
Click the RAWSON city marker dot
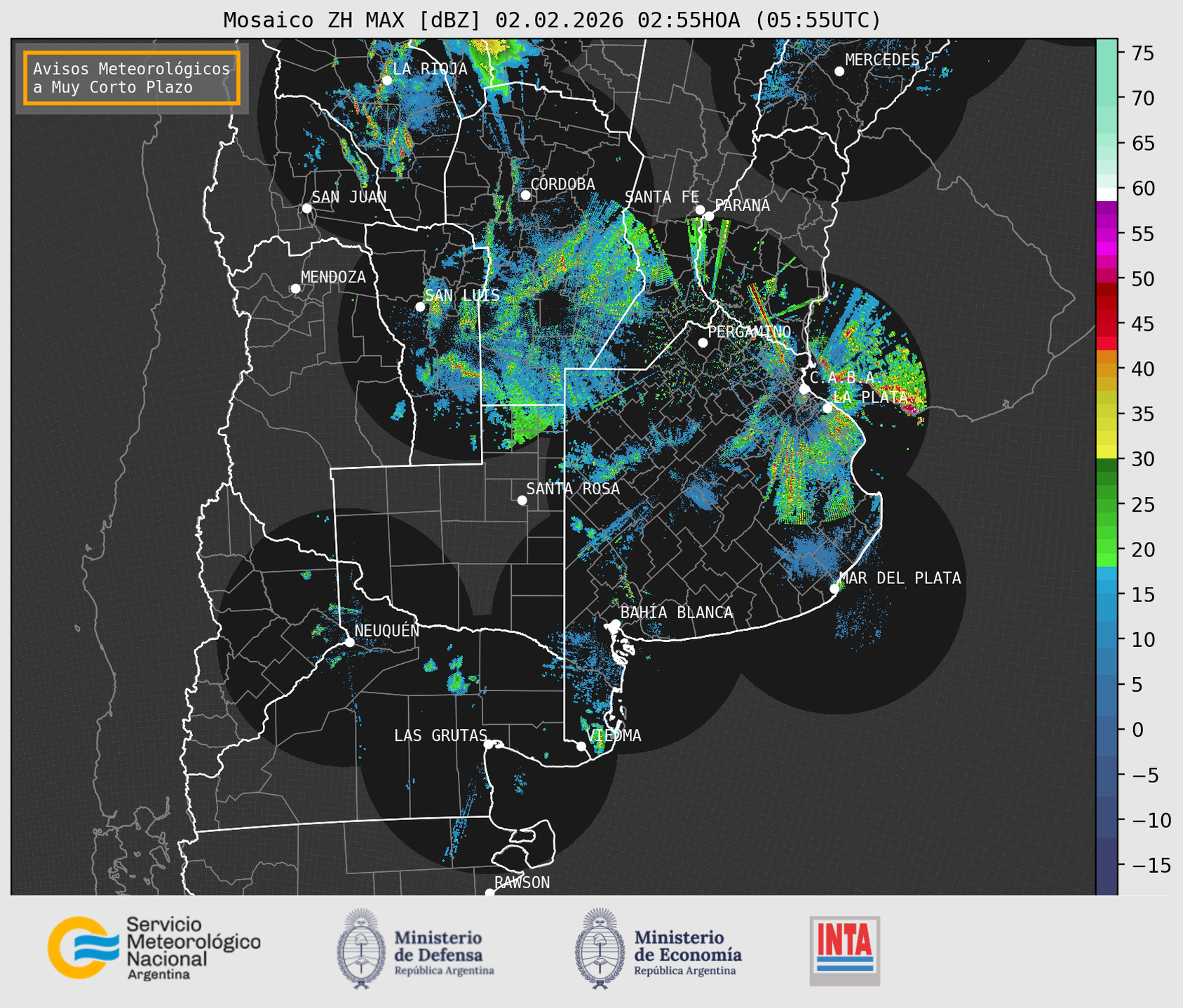point(489,892)
